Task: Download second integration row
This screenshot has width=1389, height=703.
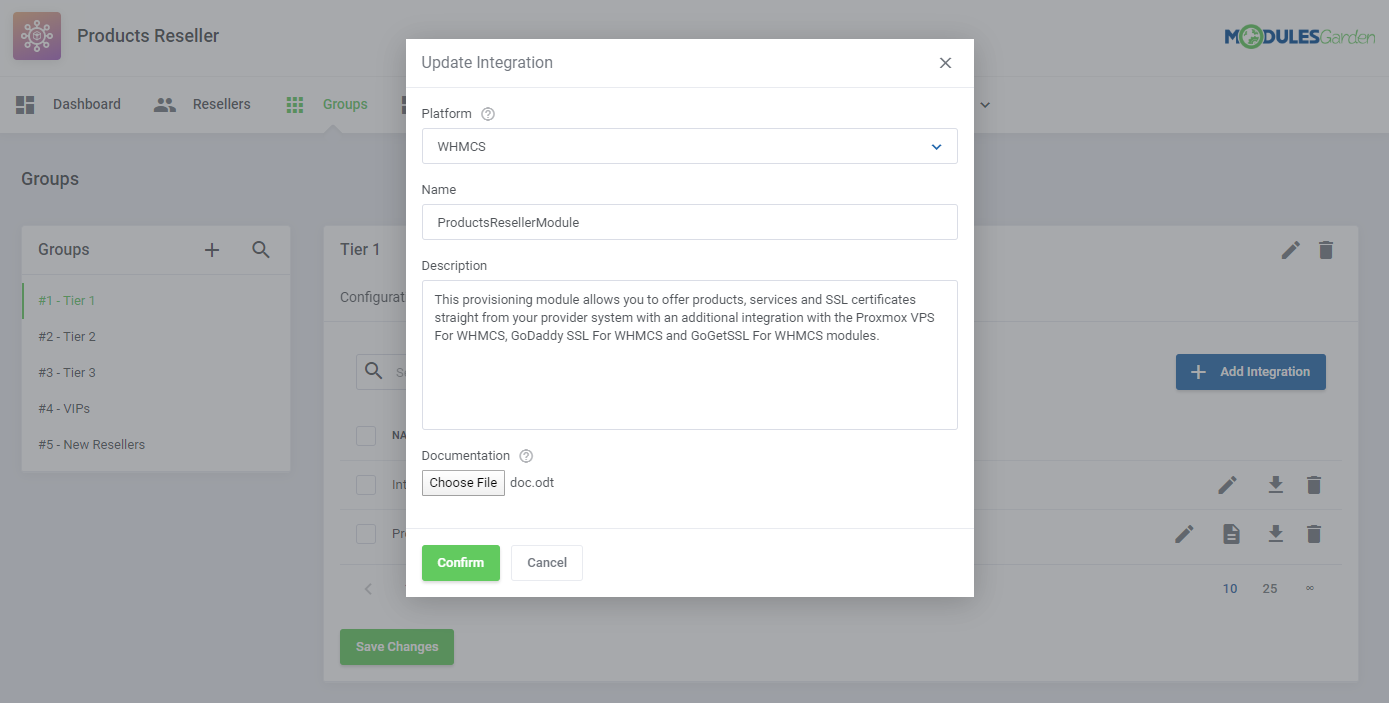Action: [x=1275, y=534]
